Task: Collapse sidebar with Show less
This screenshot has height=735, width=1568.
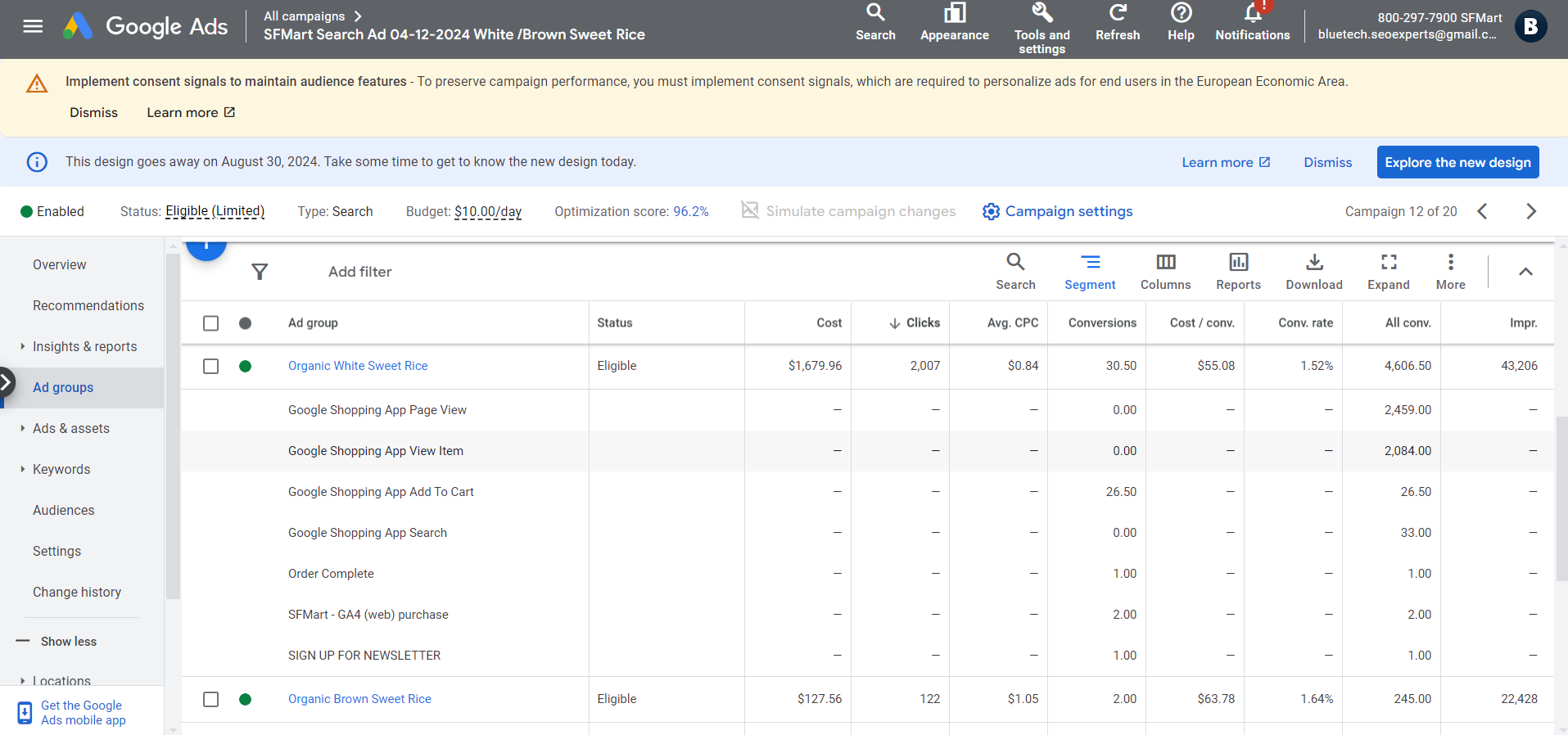Action: click(56, 642)
